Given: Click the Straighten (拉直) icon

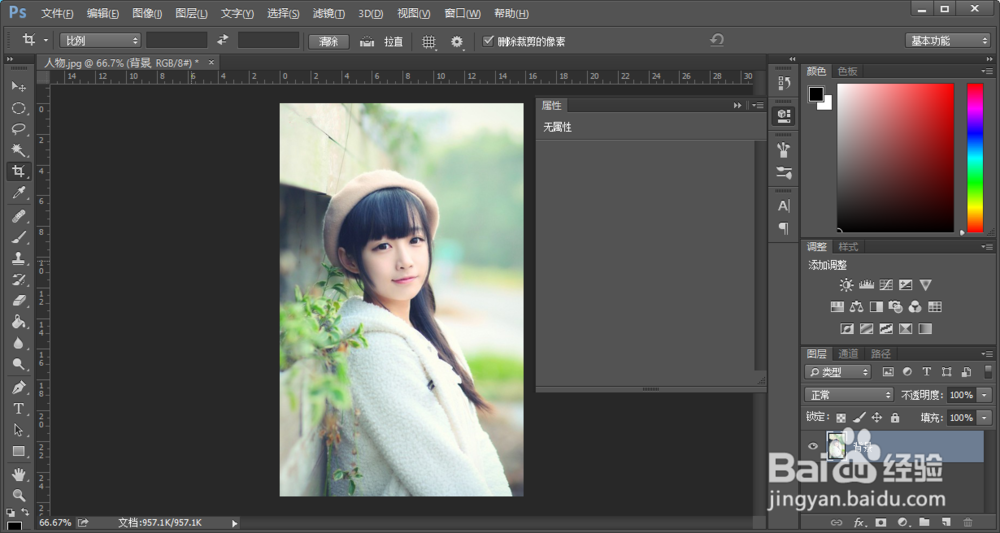Looking at the screenshot, I should pos(367,41).
